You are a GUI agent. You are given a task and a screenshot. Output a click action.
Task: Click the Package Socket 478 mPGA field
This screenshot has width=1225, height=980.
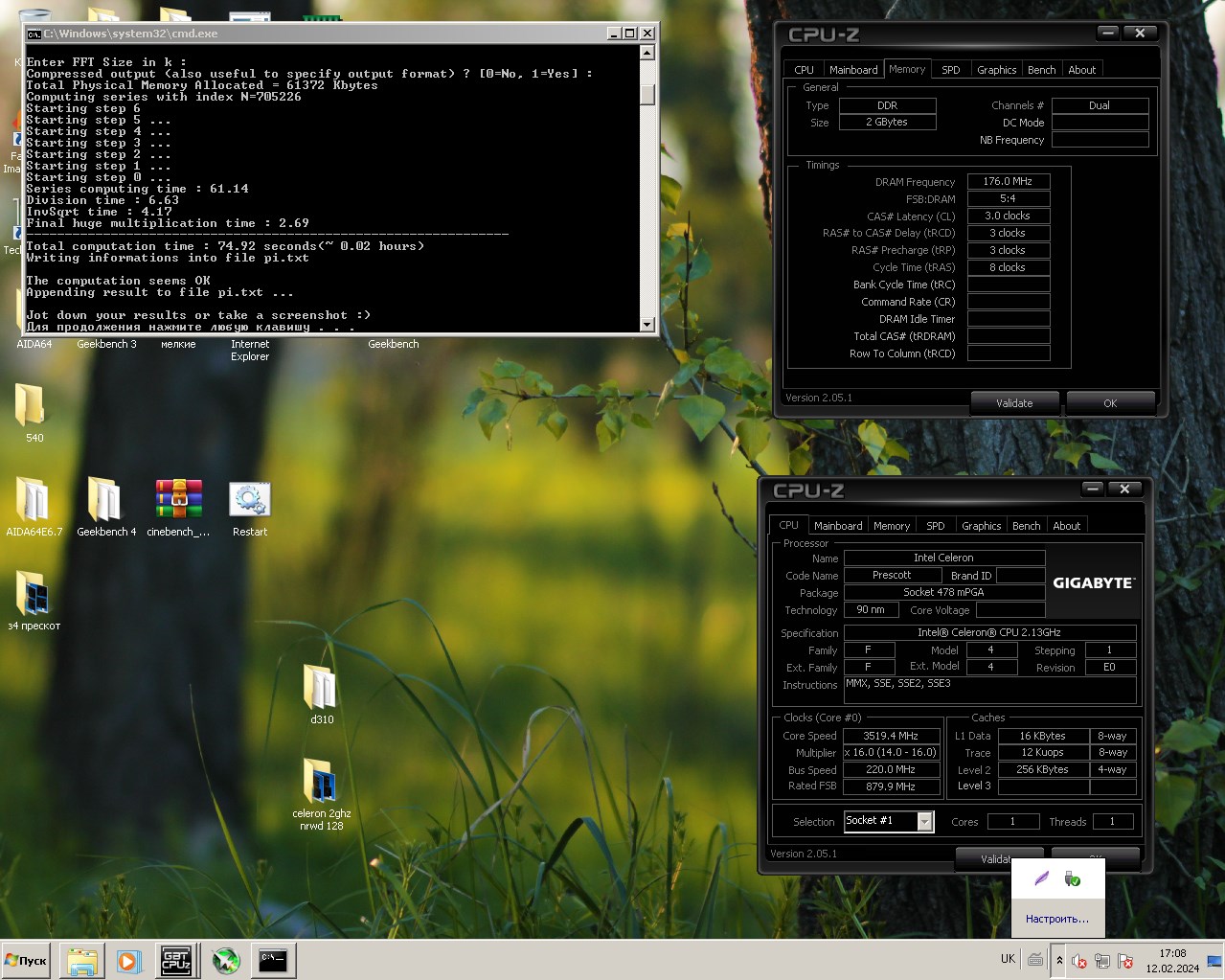[944, 592]
